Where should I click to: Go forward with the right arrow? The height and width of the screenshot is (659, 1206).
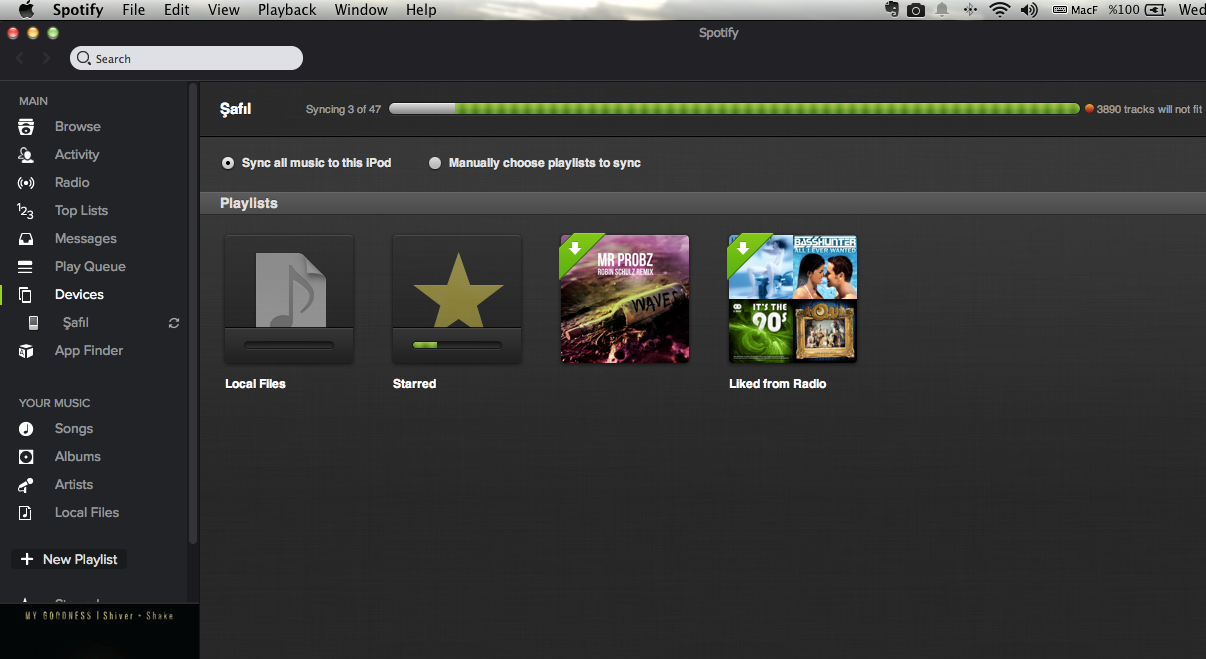[46, 59]
